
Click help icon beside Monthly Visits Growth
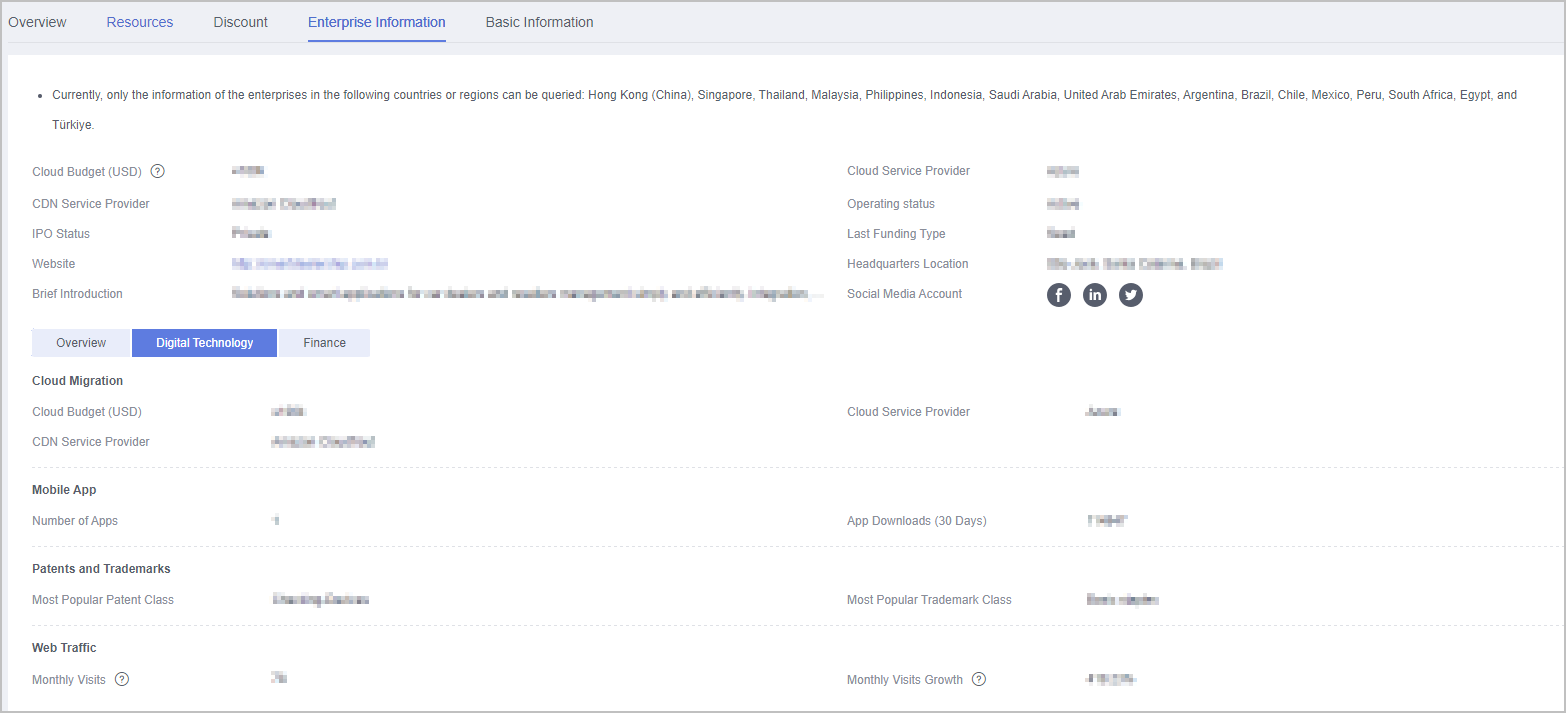(x=979, y=679)
